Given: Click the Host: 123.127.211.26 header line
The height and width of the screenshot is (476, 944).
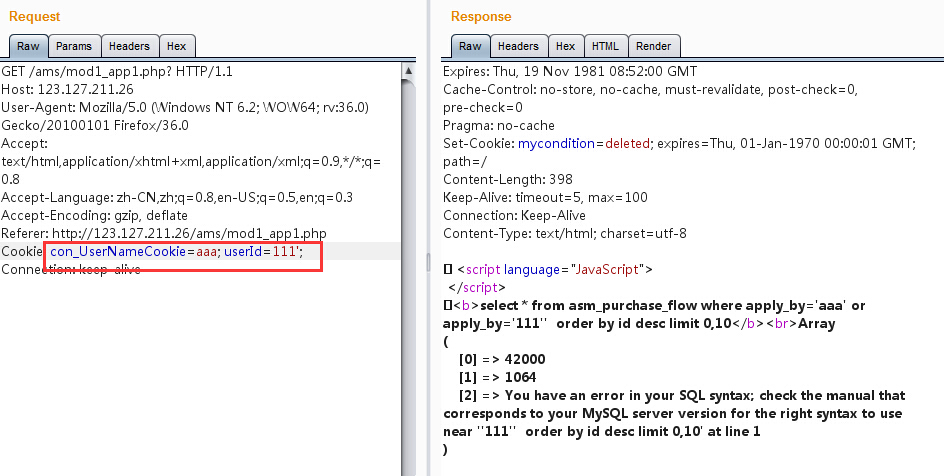Looking at the screenshot, I should click(x=67, y=90).
